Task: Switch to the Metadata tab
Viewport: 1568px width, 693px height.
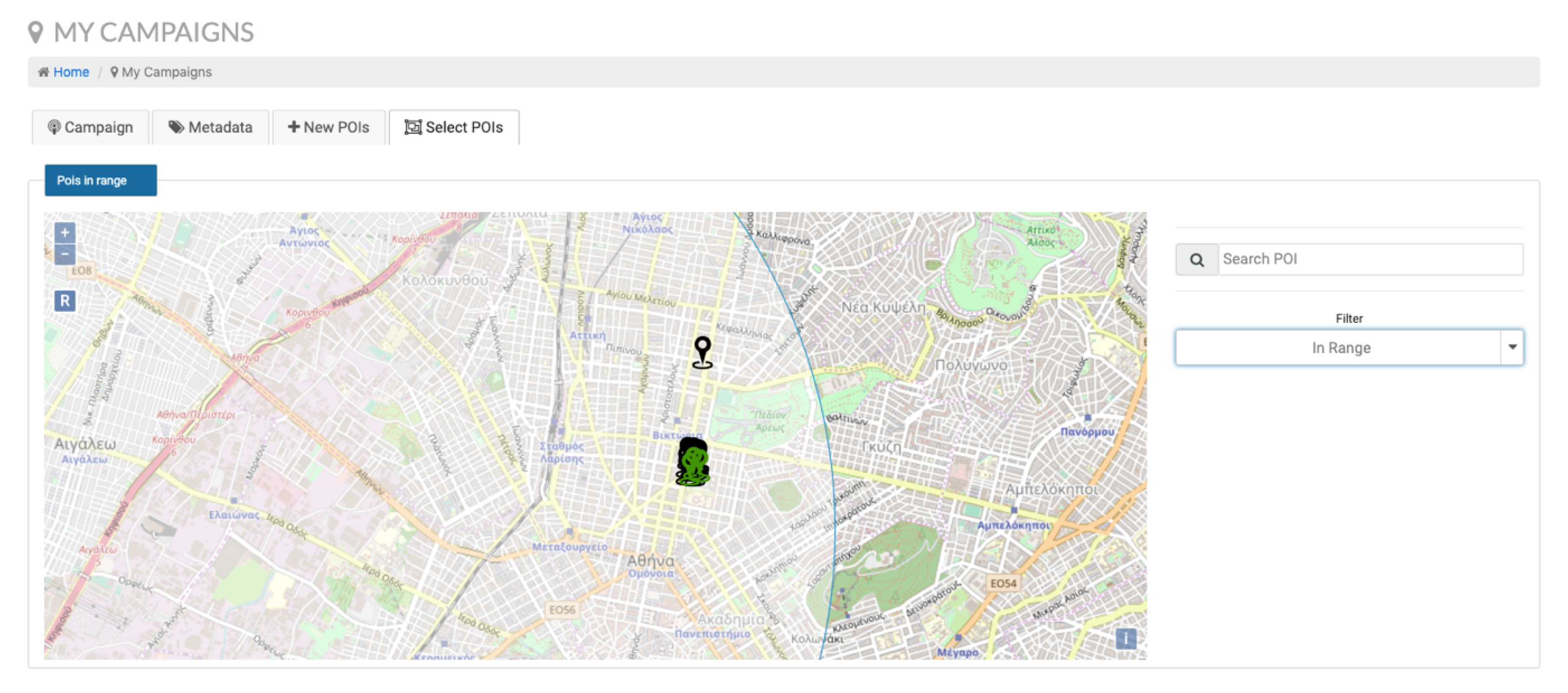Action: pos(210,127)
